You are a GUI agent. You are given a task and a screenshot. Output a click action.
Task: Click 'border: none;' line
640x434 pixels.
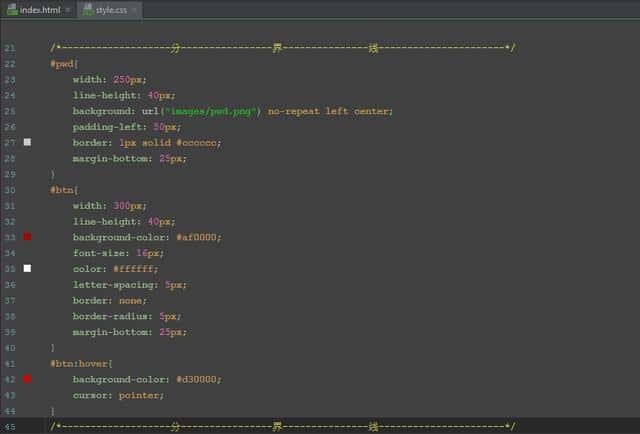(109, 300)
